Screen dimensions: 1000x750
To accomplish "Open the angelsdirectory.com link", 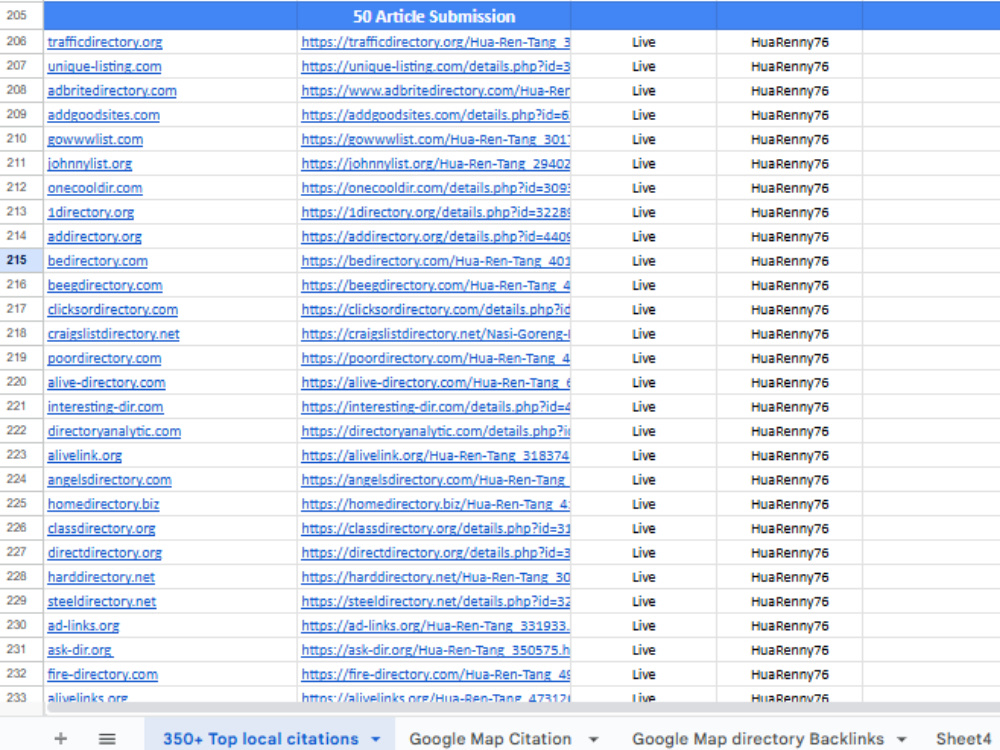I will tap(109, 480).
